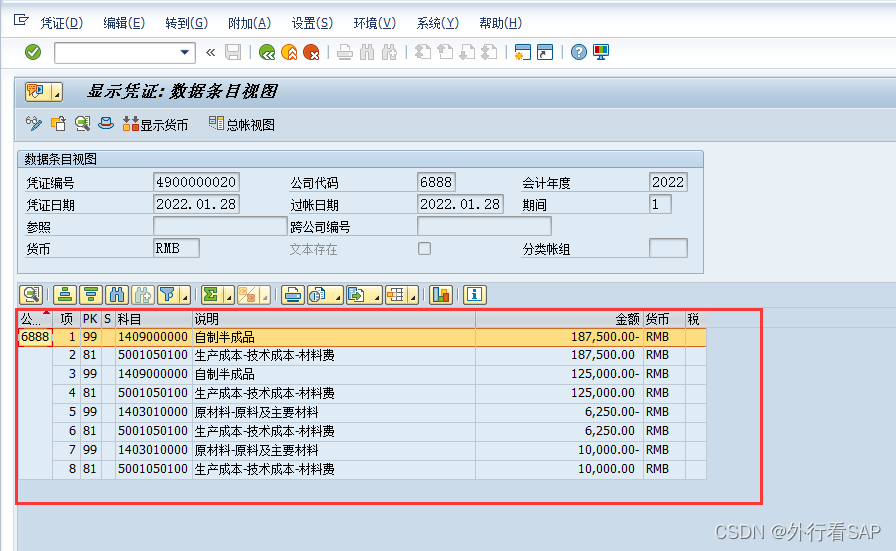896x551 pixels.
Task: Open the 系统(Y) menu
Action: click(x=437, y=23)
